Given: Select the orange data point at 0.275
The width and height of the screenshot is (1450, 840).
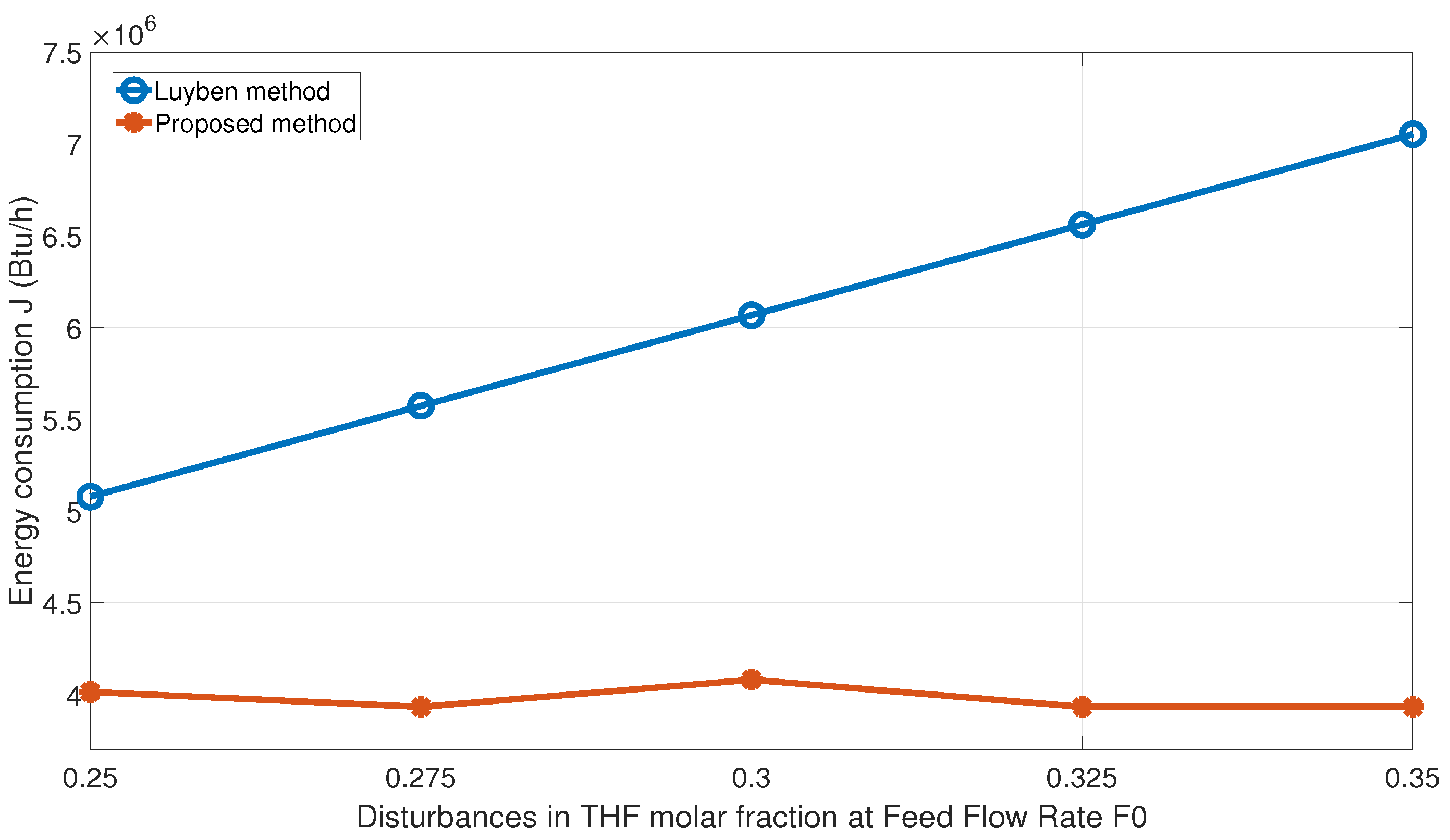Looking at the screenshot, I should pyautogui.click(x=421, y=707).
